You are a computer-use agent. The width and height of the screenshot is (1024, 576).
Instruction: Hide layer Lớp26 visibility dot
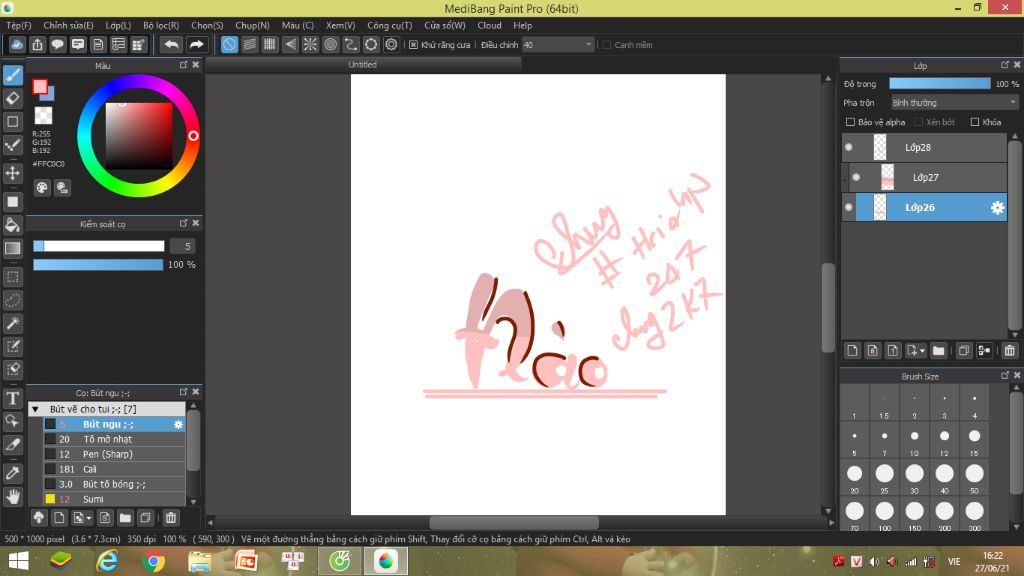coord(848,208)
